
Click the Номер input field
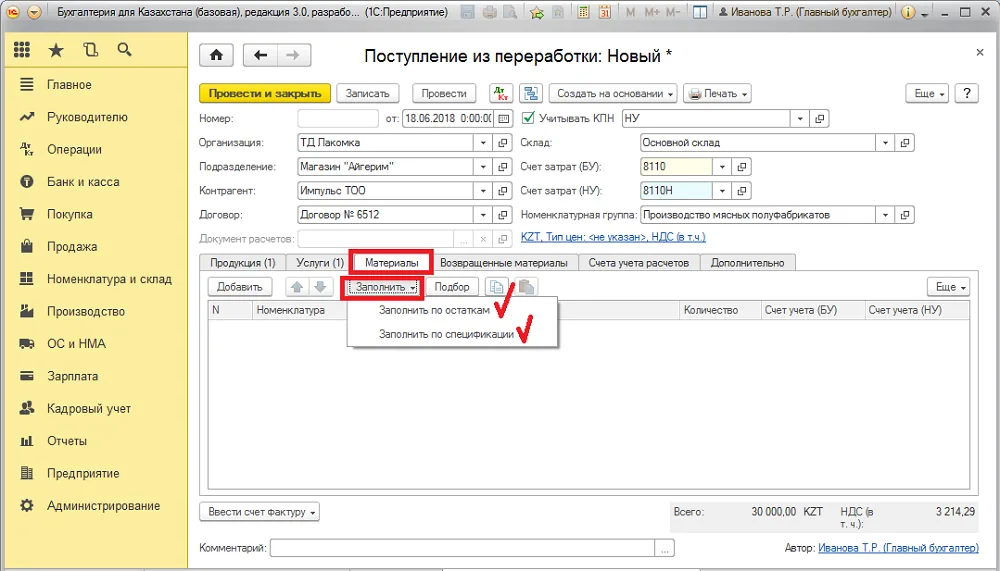[x=338, y=118]
